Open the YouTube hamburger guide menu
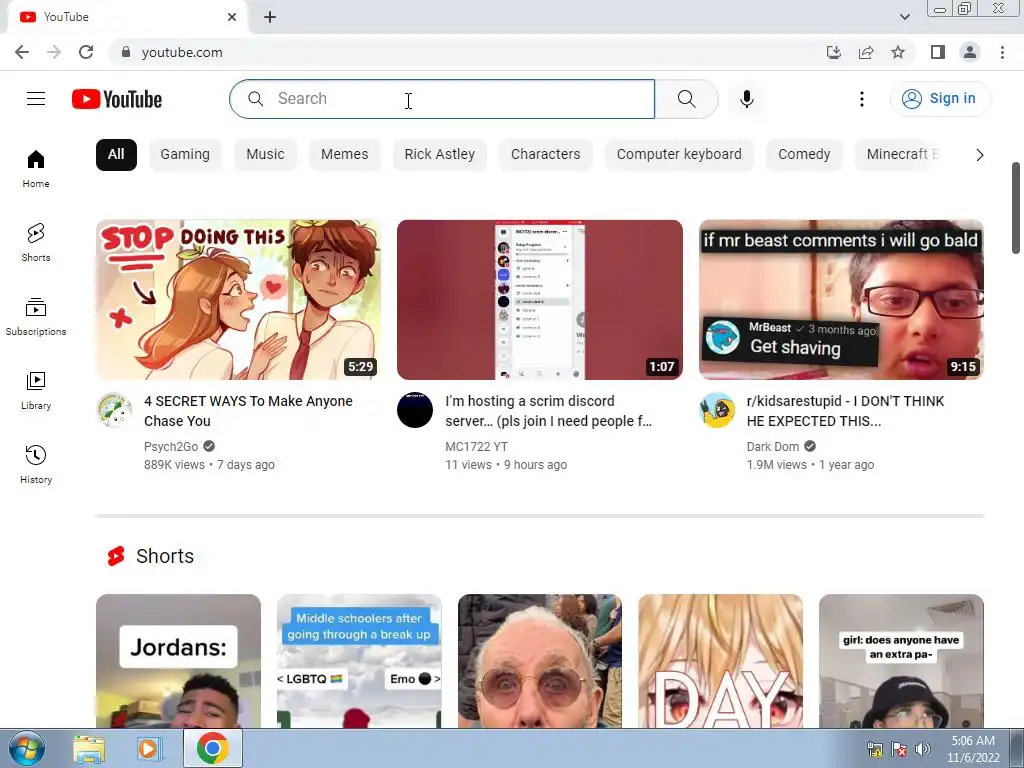1024x768 pixels. point(36,99)
